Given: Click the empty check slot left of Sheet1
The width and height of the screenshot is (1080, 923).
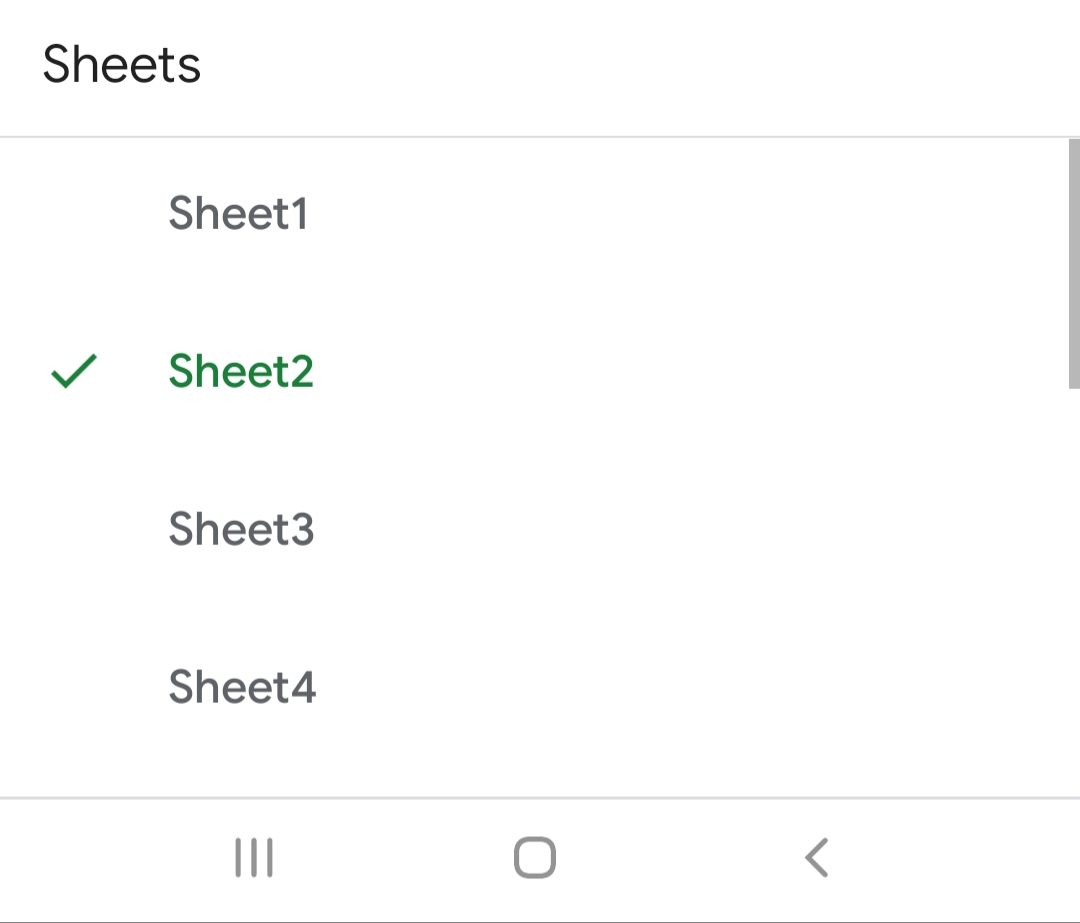Looking at the screenshot, I should pyautogui.click(x=73, y=213).
